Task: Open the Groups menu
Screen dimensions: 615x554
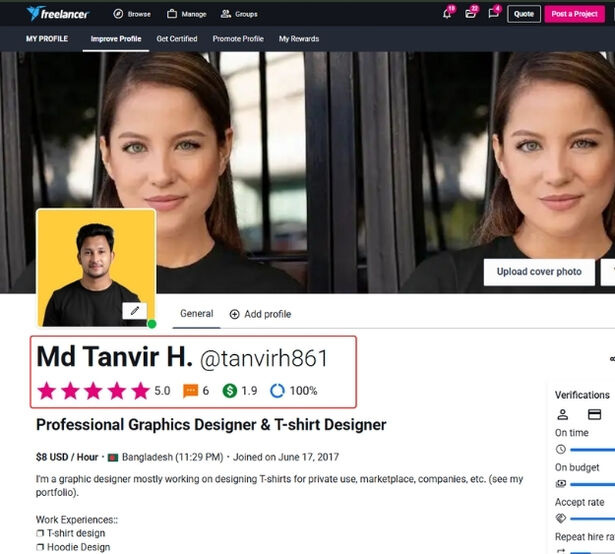Action: [239, 14]
